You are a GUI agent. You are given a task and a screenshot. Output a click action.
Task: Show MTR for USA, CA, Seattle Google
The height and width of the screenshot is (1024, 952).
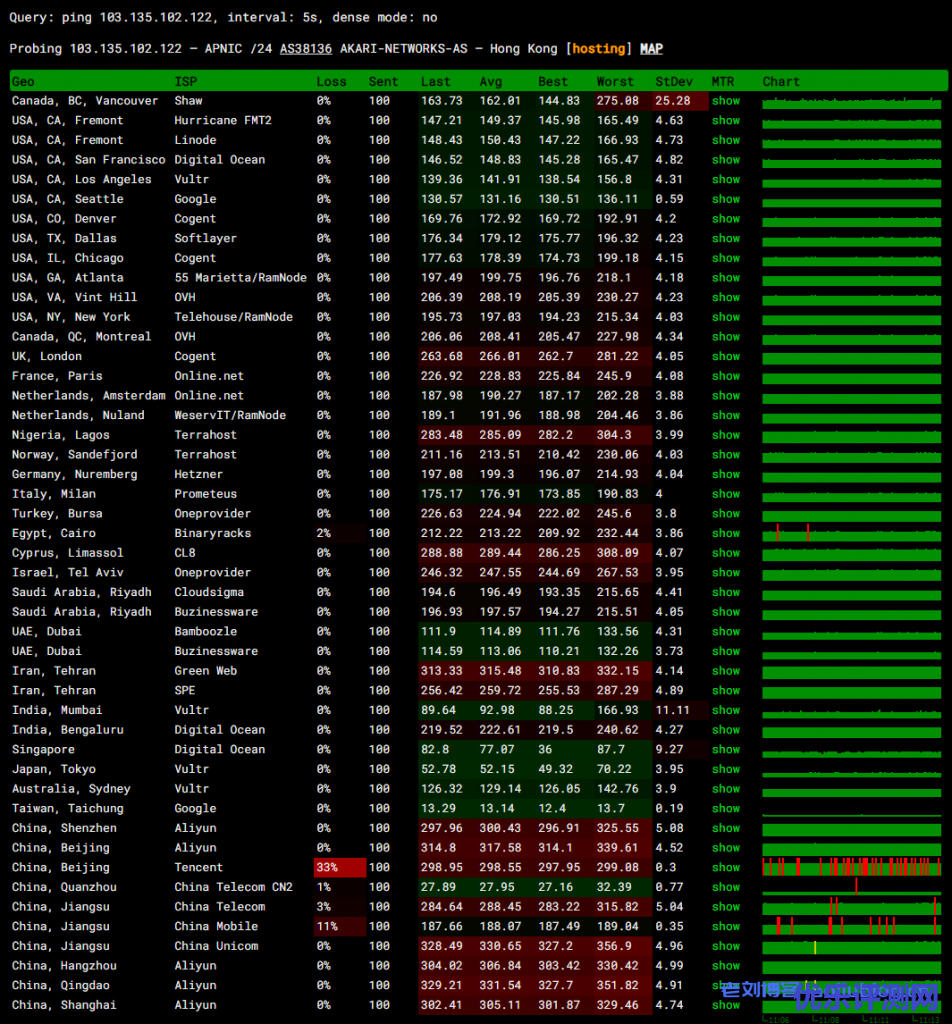click(725, 199)
